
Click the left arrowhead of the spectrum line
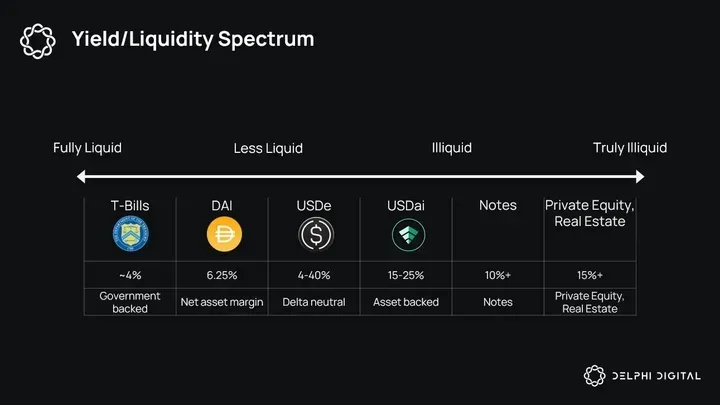click(x=81, y=176)
